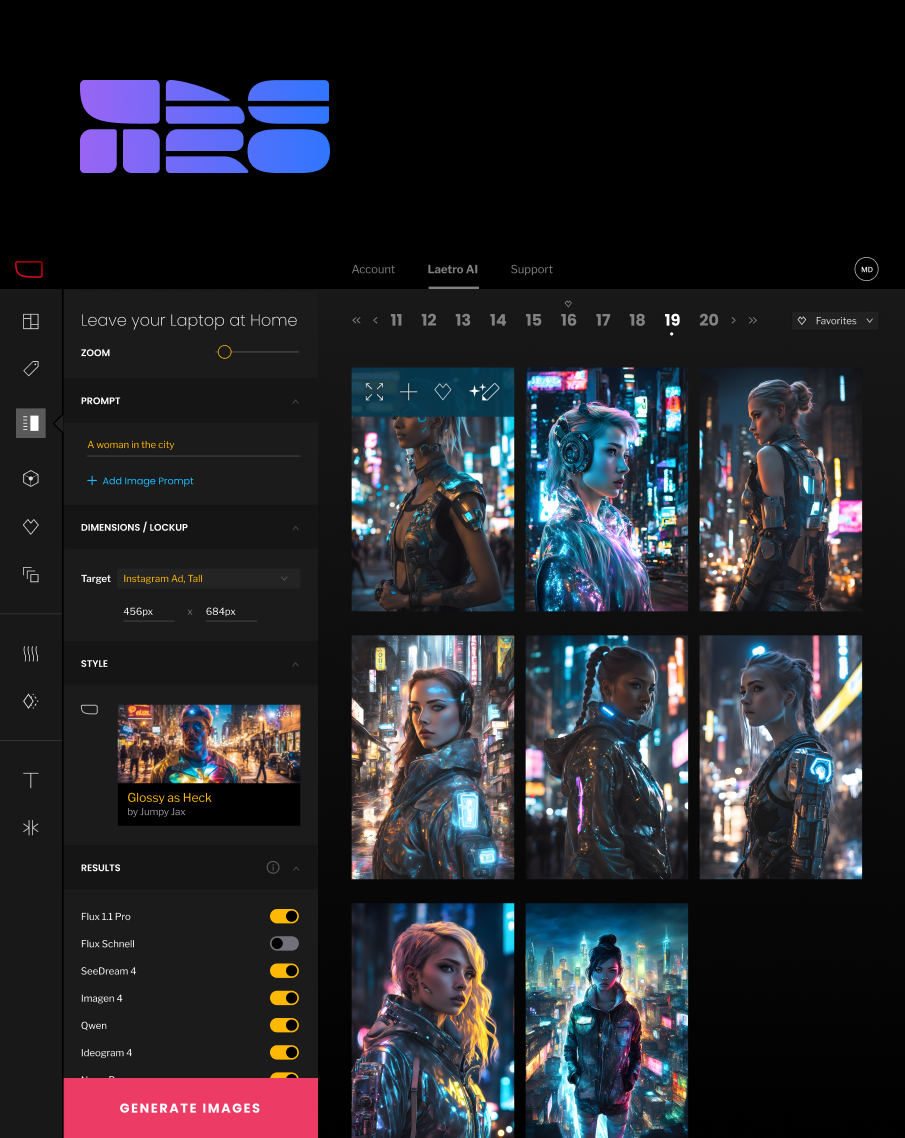Open favorites heart icon in sidebar
905x1138 pixels.
pyautogui.click(x=30, y=527)
